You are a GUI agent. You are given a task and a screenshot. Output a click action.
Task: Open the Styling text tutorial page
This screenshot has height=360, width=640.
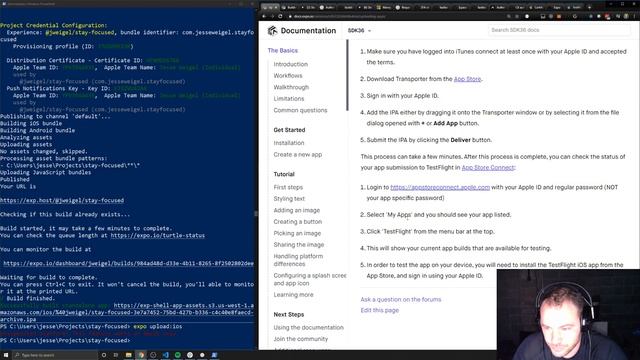tap(289, 199)
